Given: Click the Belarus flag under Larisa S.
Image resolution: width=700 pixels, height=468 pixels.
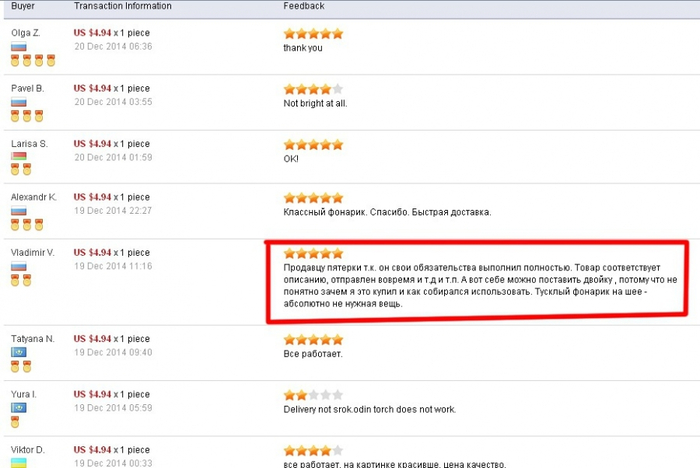Looking at the screenshot, I should [19, 156].
